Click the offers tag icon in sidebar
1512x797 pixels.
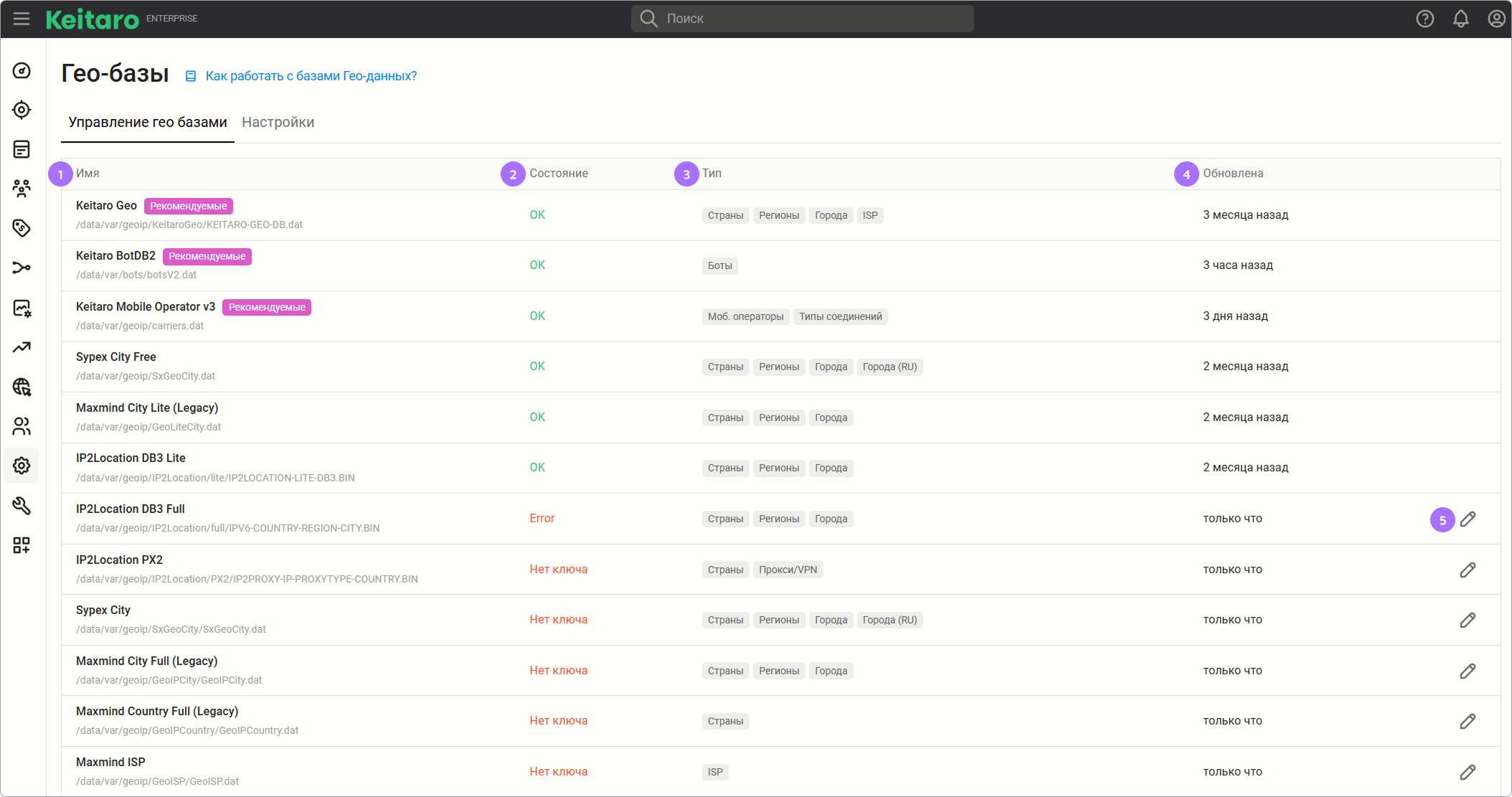click(22, 228)
